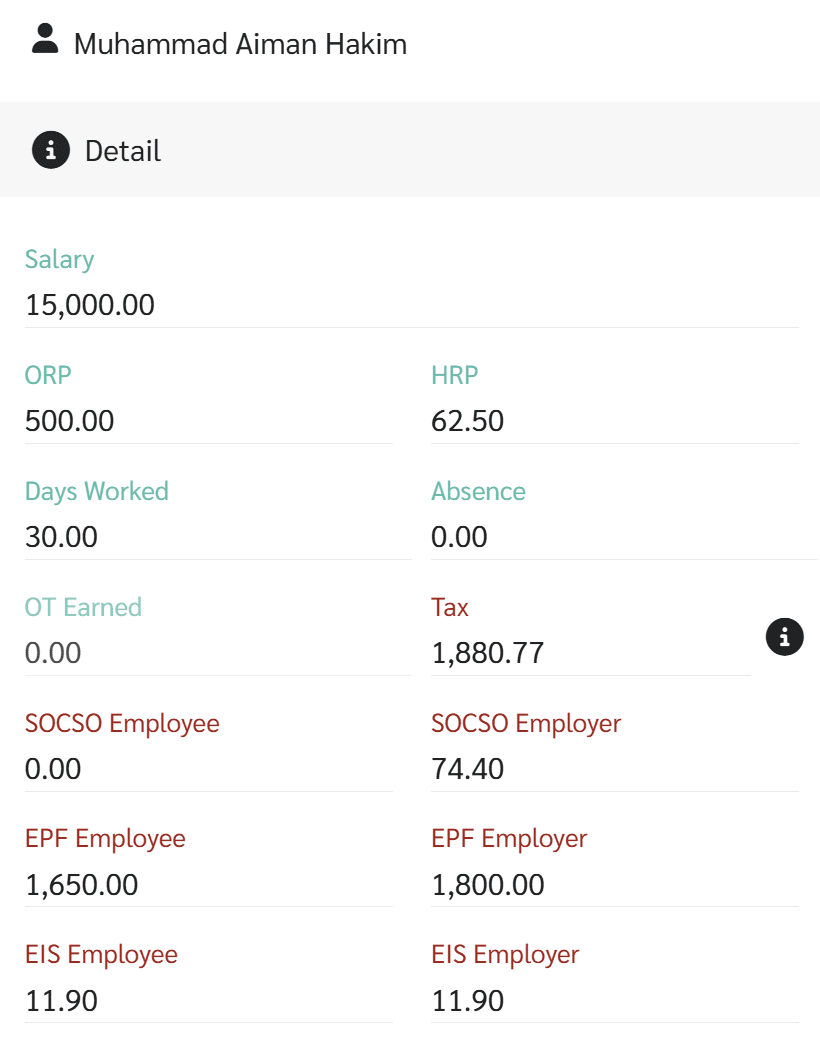Click the Days Worked label
Image resolution: width=820 pixels, height=1041 pixels.
pyautogui.click(x=97, y=492)
